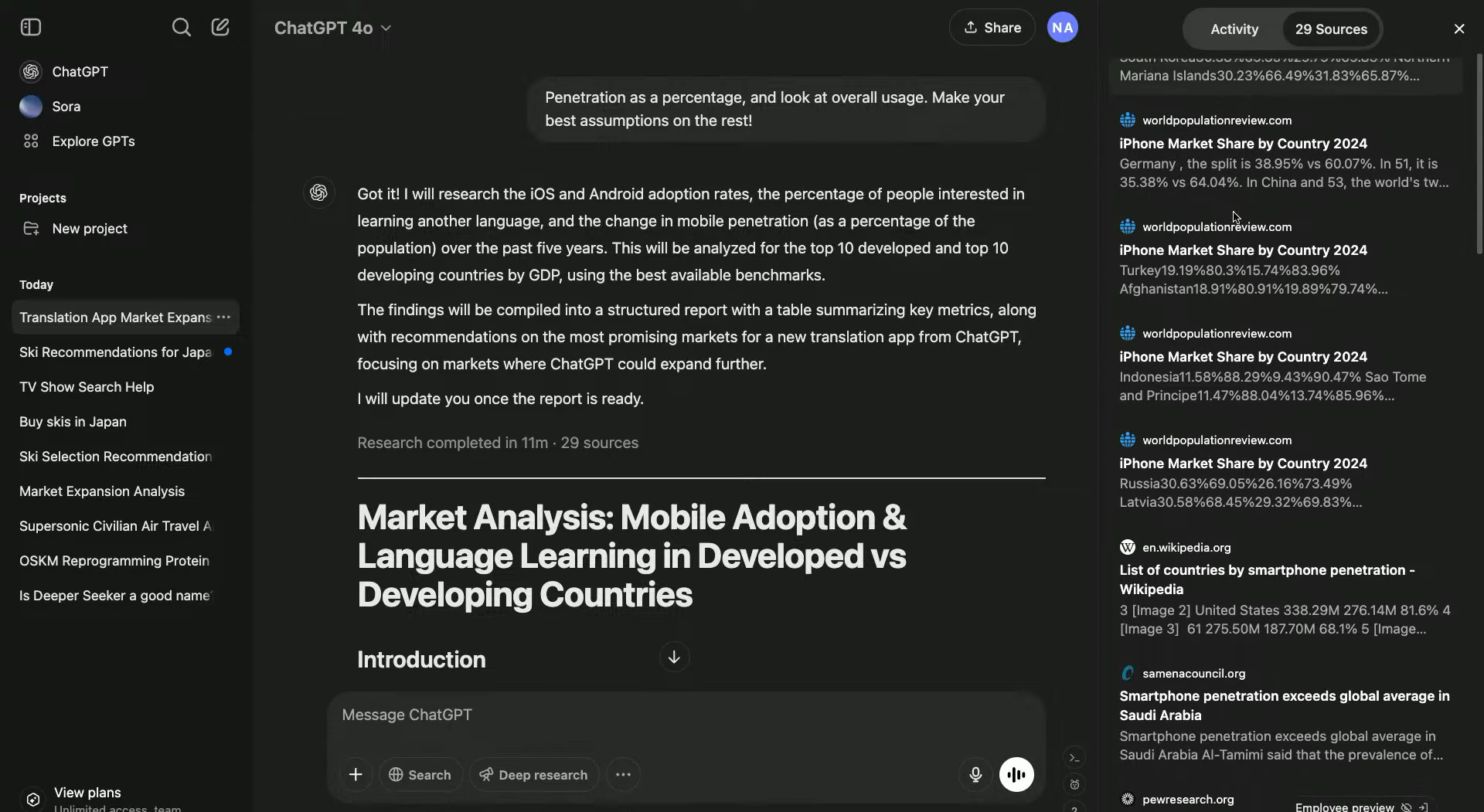Open iPhone Market Share source mentioning Russia
The image size is (1484, 812).
[1285, 472]
